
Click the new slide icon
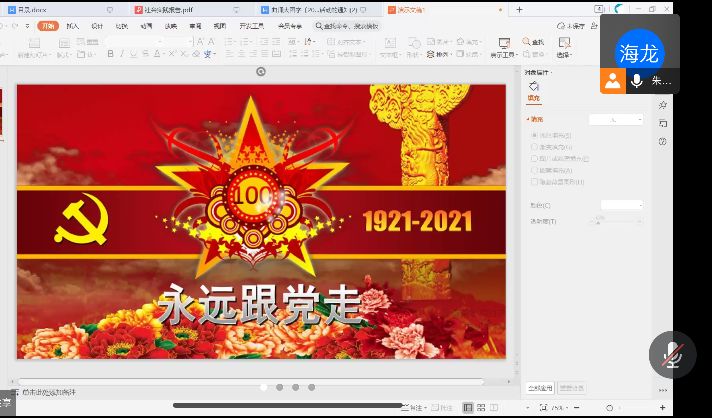click(35, 43)
